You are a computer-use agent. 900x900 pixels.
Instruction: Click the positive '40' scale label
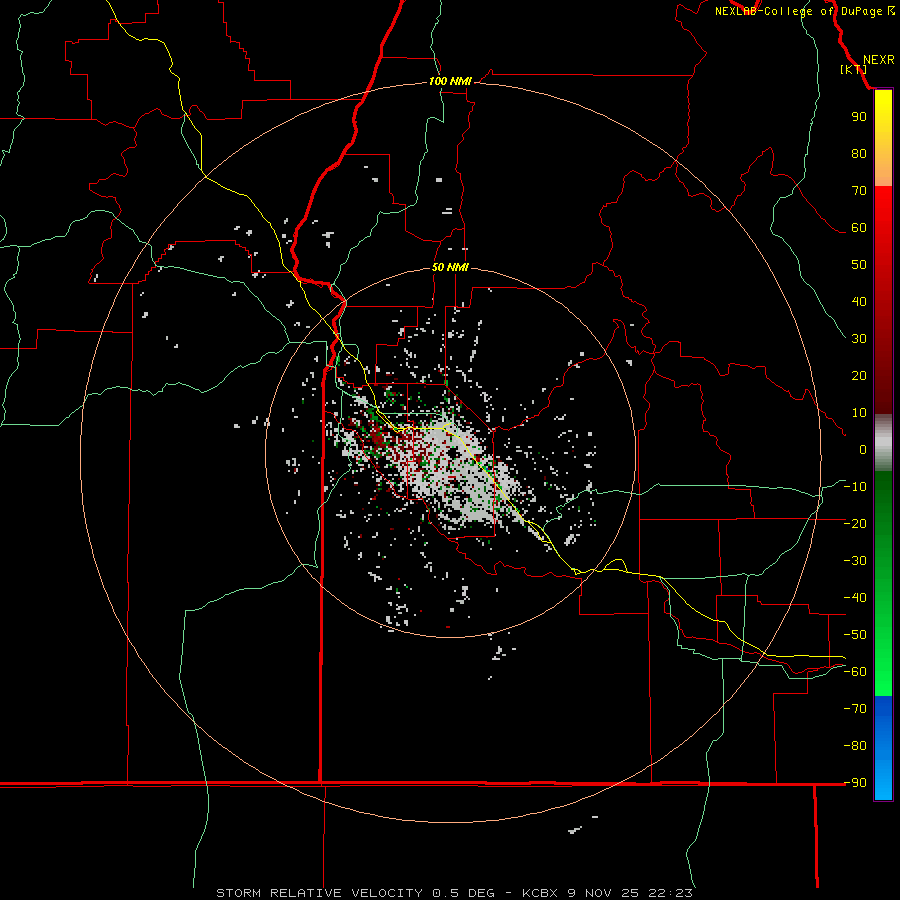coord(859,301)
